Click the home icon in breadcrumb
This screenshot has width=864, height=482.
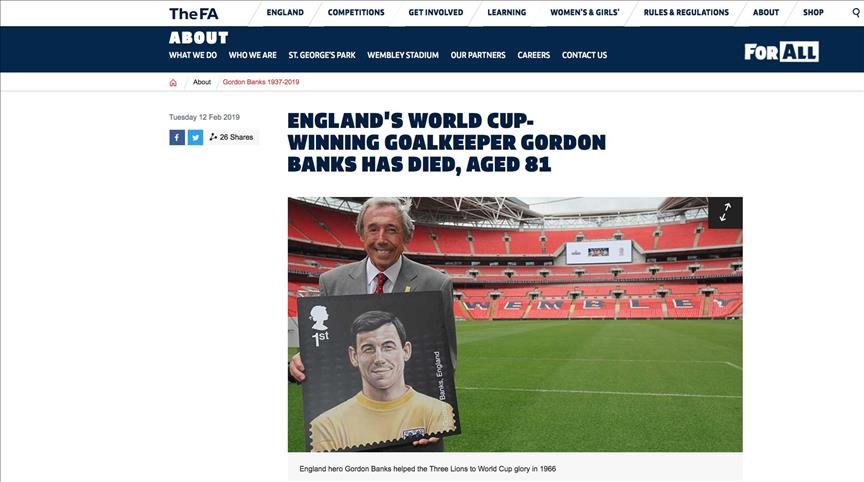coord(173,83)
